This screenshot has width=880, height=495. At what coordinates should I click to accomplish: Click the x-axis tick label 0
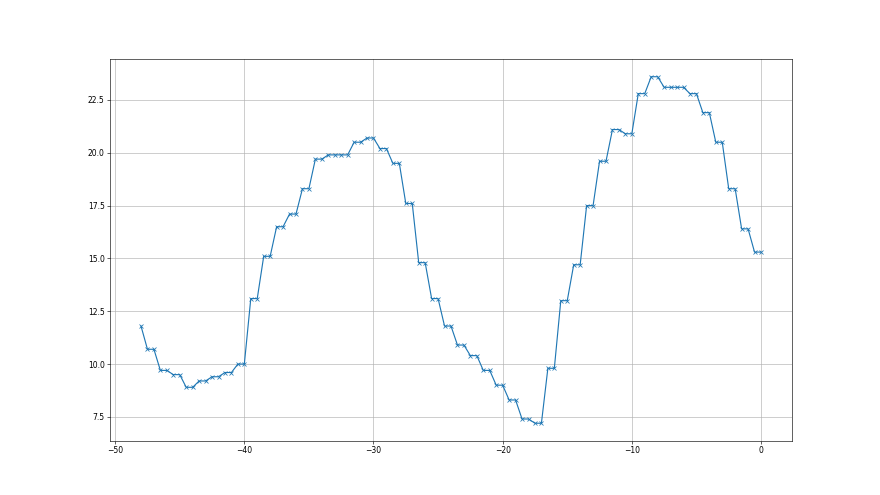click(x=761, y=450)
